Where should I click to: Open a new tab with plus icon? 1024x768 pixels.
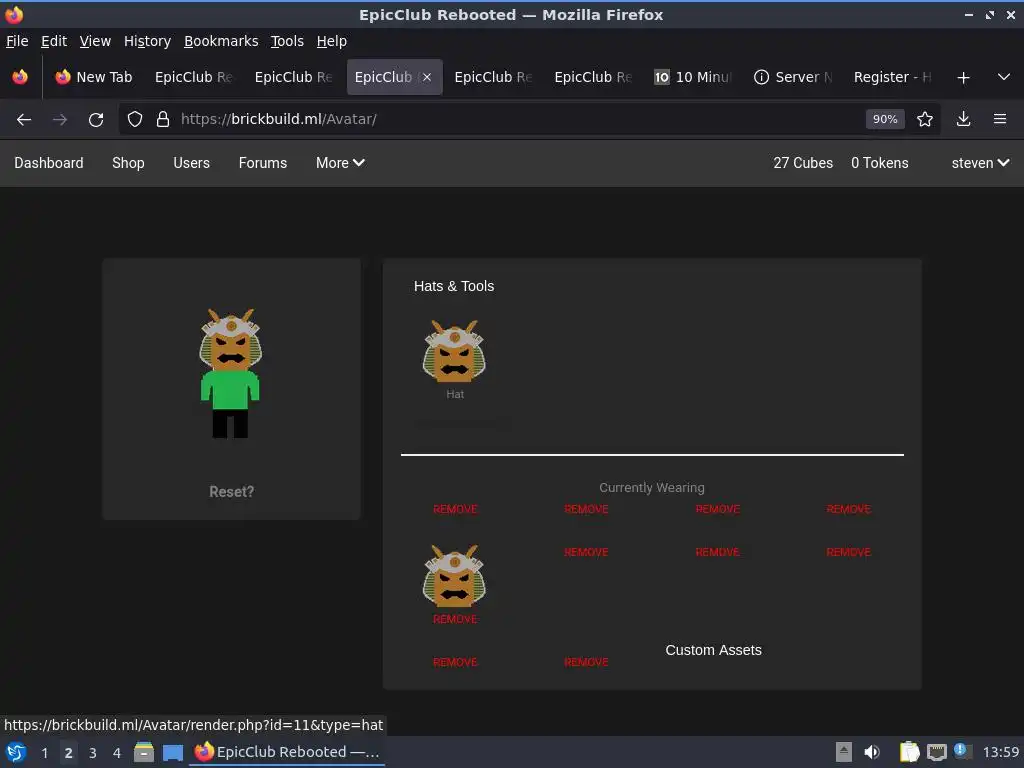point(963,78)
